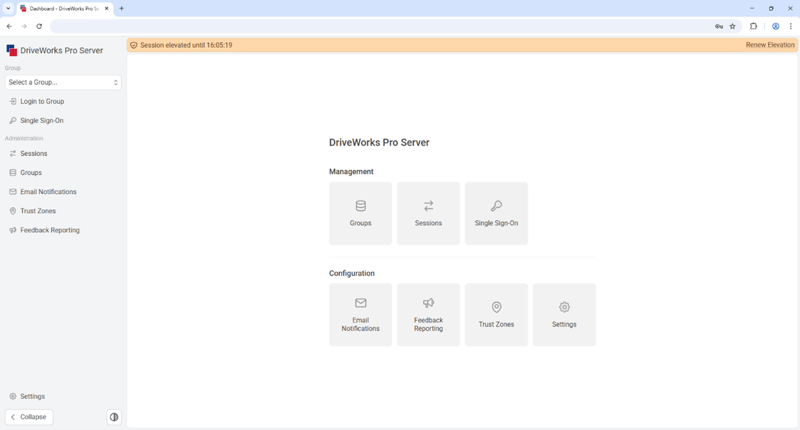Open Sessions from the sidebar
This screenshot has height=430, width=800.
click(63, 154)
